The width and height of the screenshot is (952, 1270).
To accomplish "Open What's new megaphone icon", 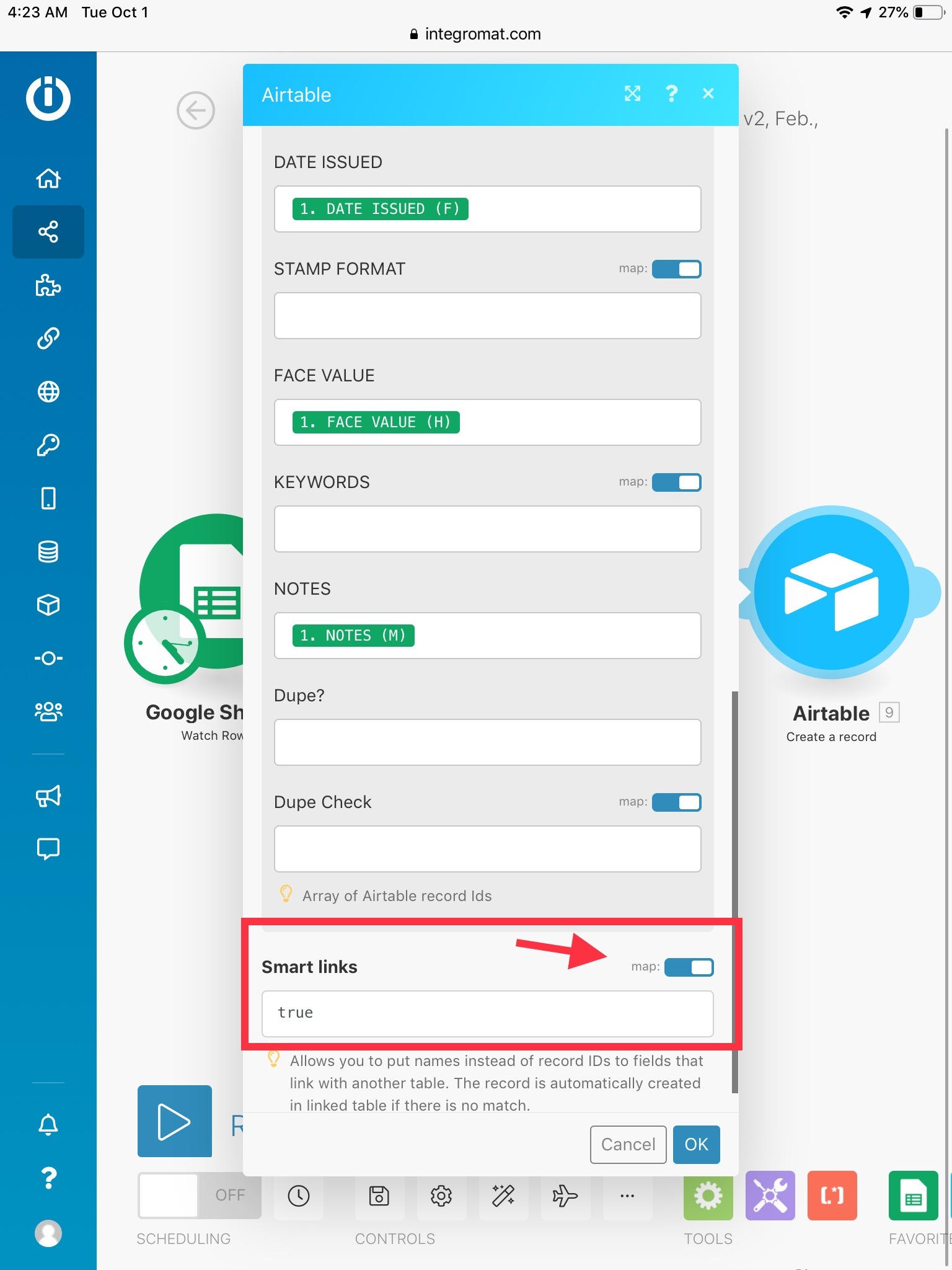I will pyautogui.click(x=48, y=796).
